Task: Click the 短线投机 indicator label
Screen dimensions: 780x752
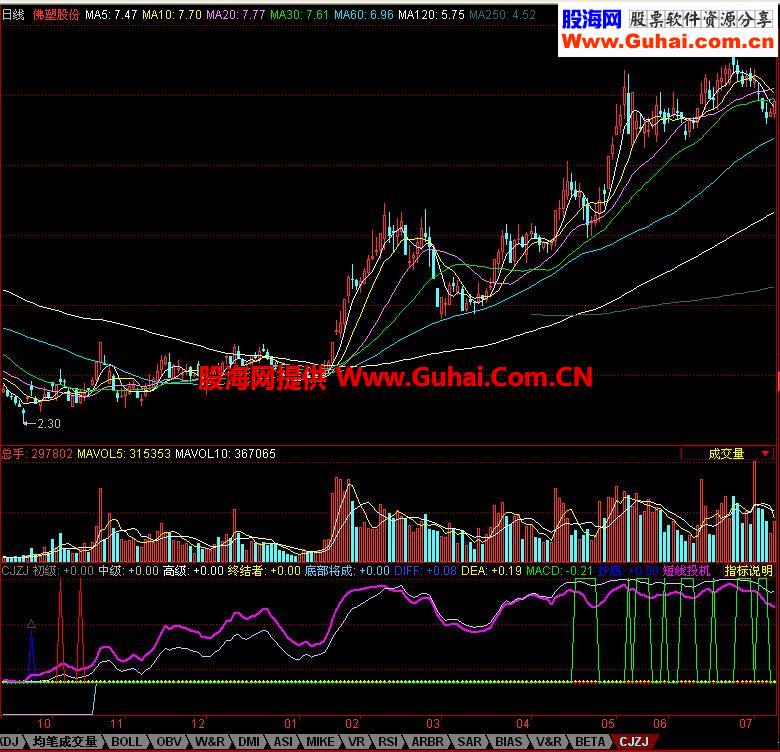Action: click(x=686, y=570)
